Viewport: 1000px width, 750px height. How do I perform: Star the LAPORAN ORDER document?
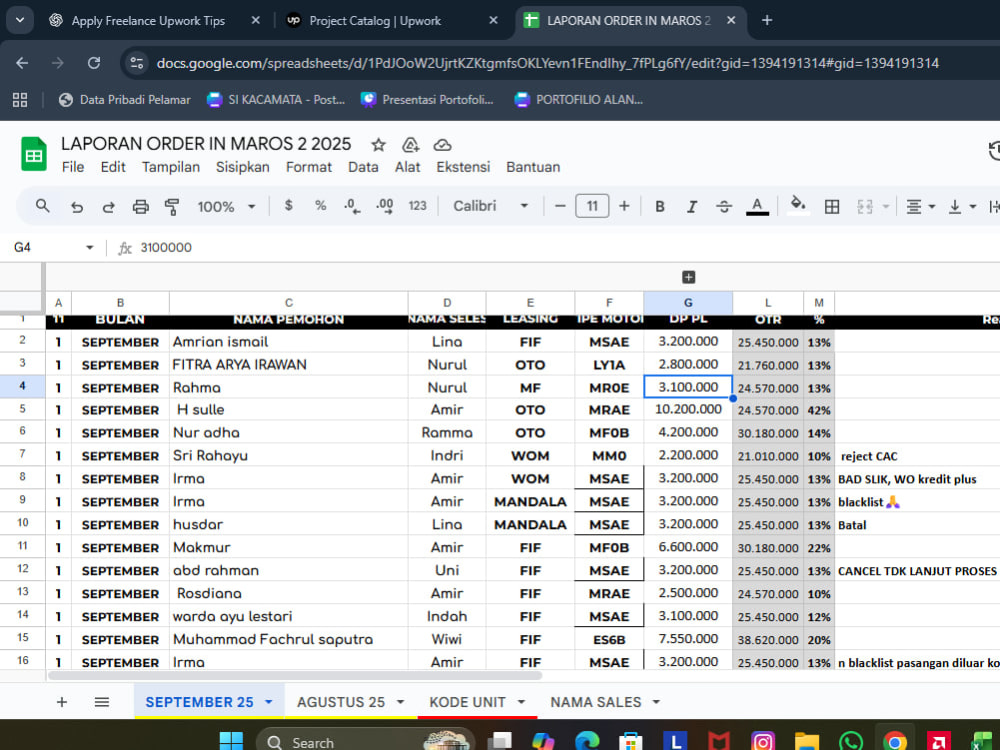[x=378, y=145]
